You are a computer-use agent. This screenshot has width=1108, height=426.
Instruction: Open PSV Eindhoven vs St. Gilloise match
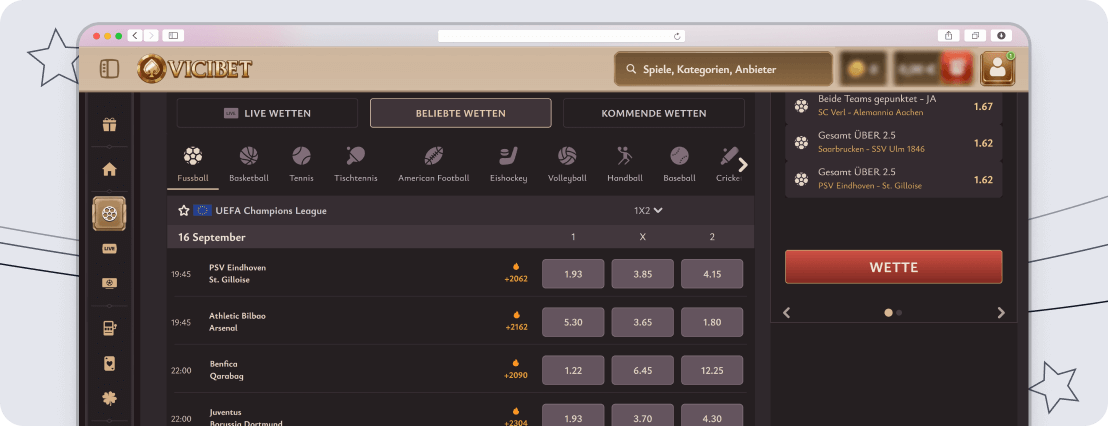(237, 273)
